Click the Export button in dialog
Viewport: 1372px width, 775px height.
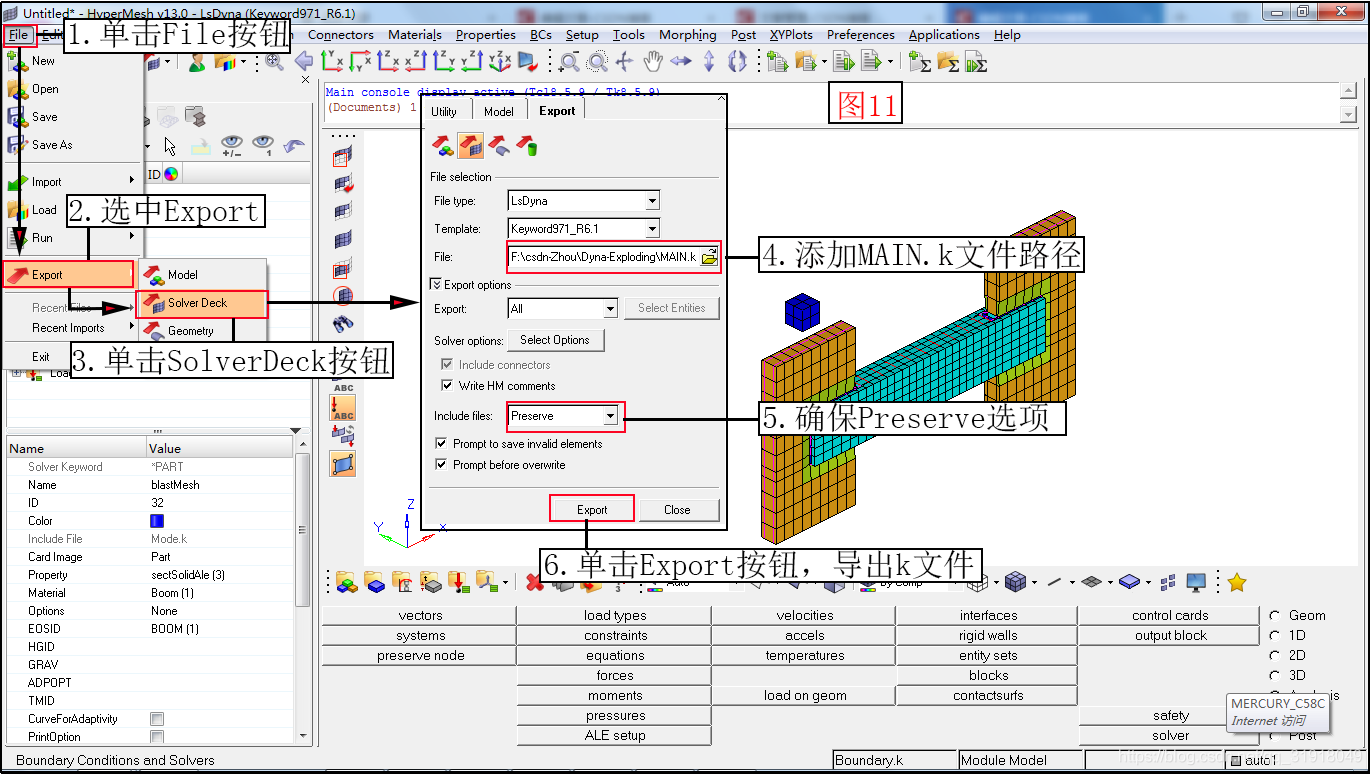[592, 509]
